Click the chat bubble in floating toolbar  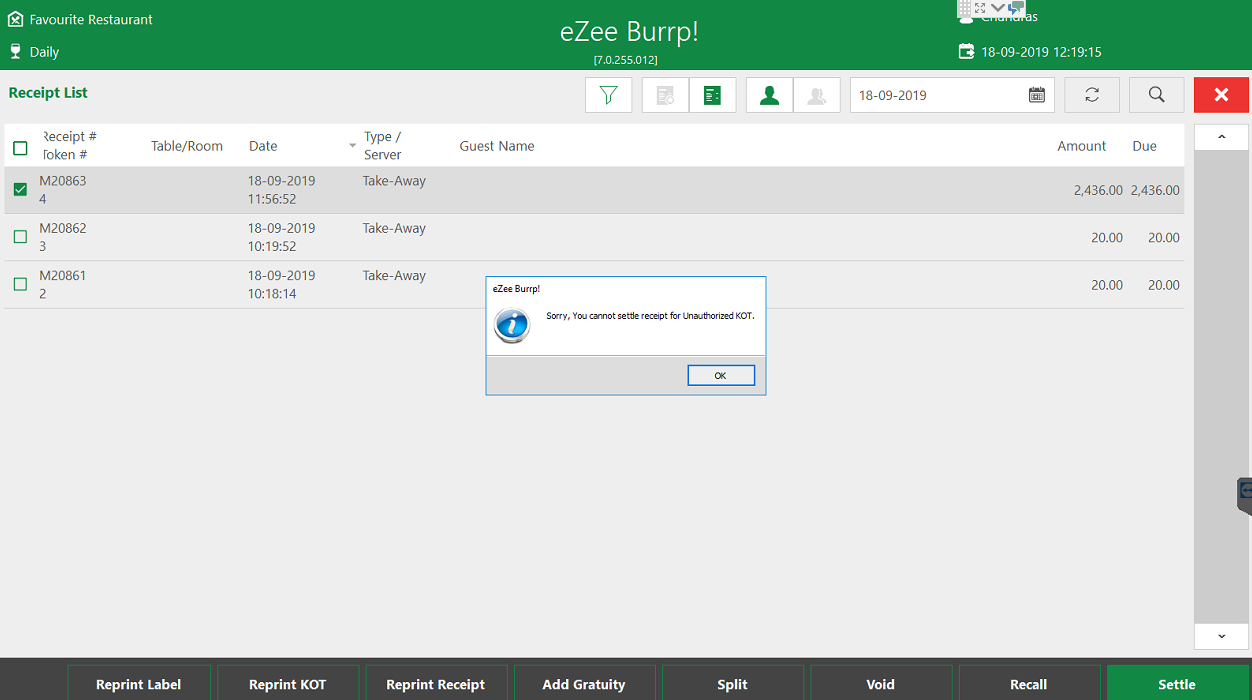(x=1017, y=7)
